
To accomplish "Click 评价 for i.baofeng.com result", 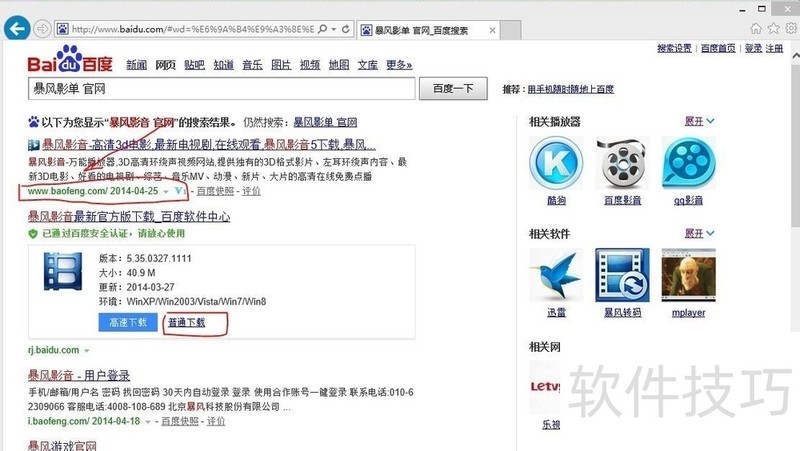I will pyautogui.click(x=216, y=421).
